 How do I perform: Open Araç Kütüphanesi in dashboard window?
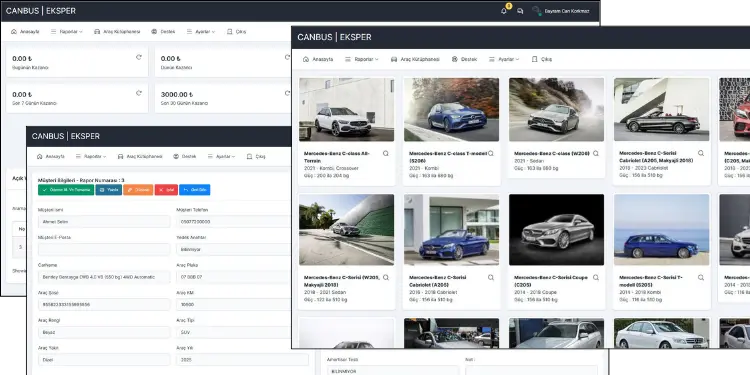(117, 32)
